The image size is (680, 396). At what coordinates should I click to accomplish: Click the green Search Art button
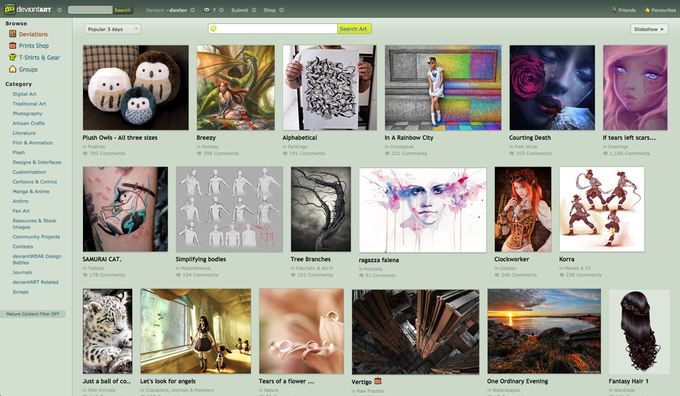coord(354,29)
